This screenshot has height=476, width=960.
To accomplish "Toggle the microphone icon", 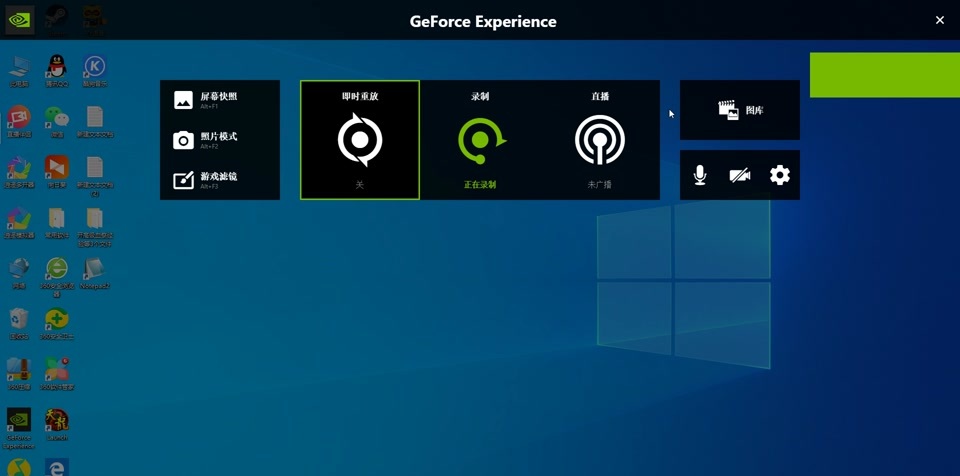I will tap(700, 175).
